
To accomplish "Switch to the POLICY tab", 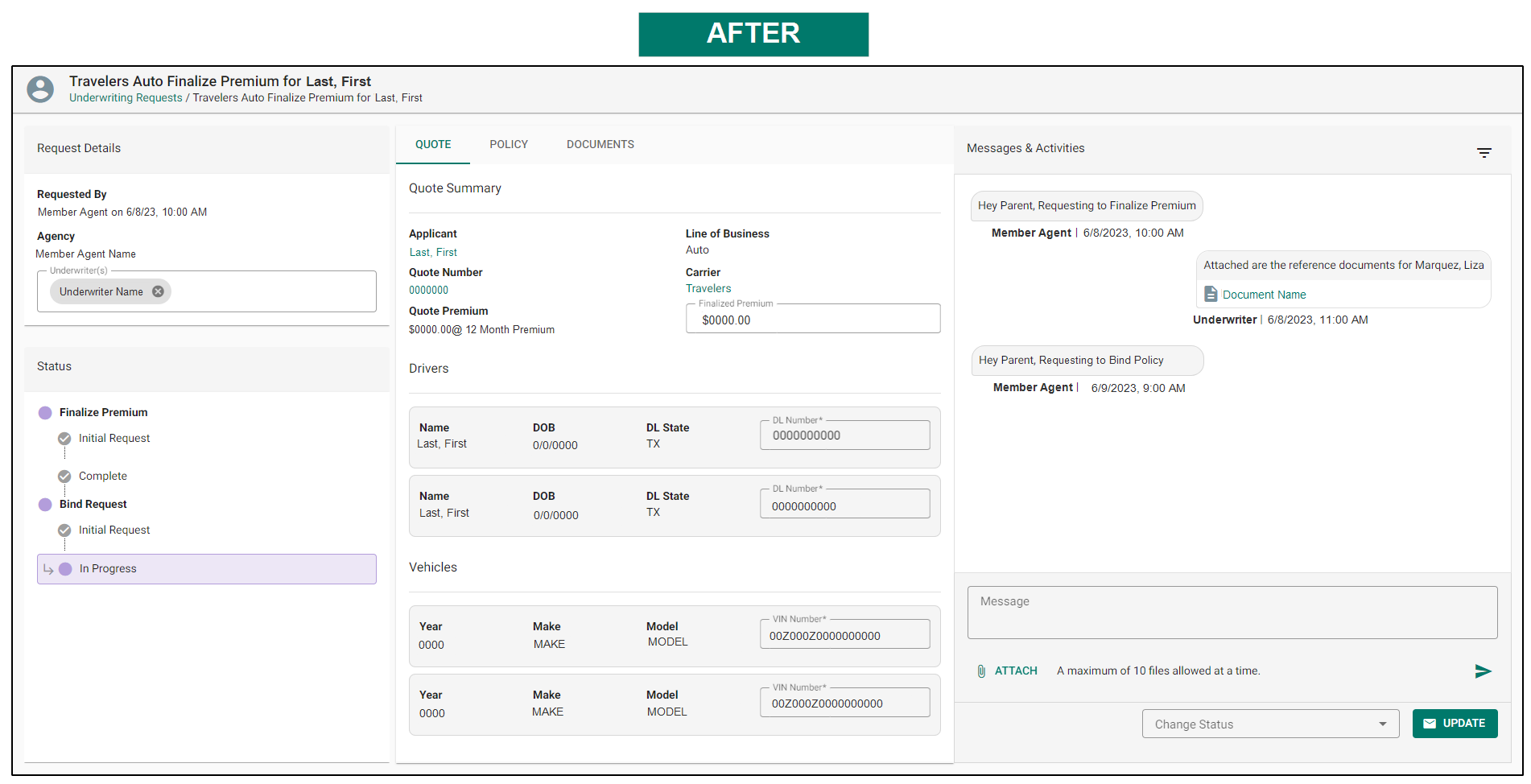I will pos(509,144).
